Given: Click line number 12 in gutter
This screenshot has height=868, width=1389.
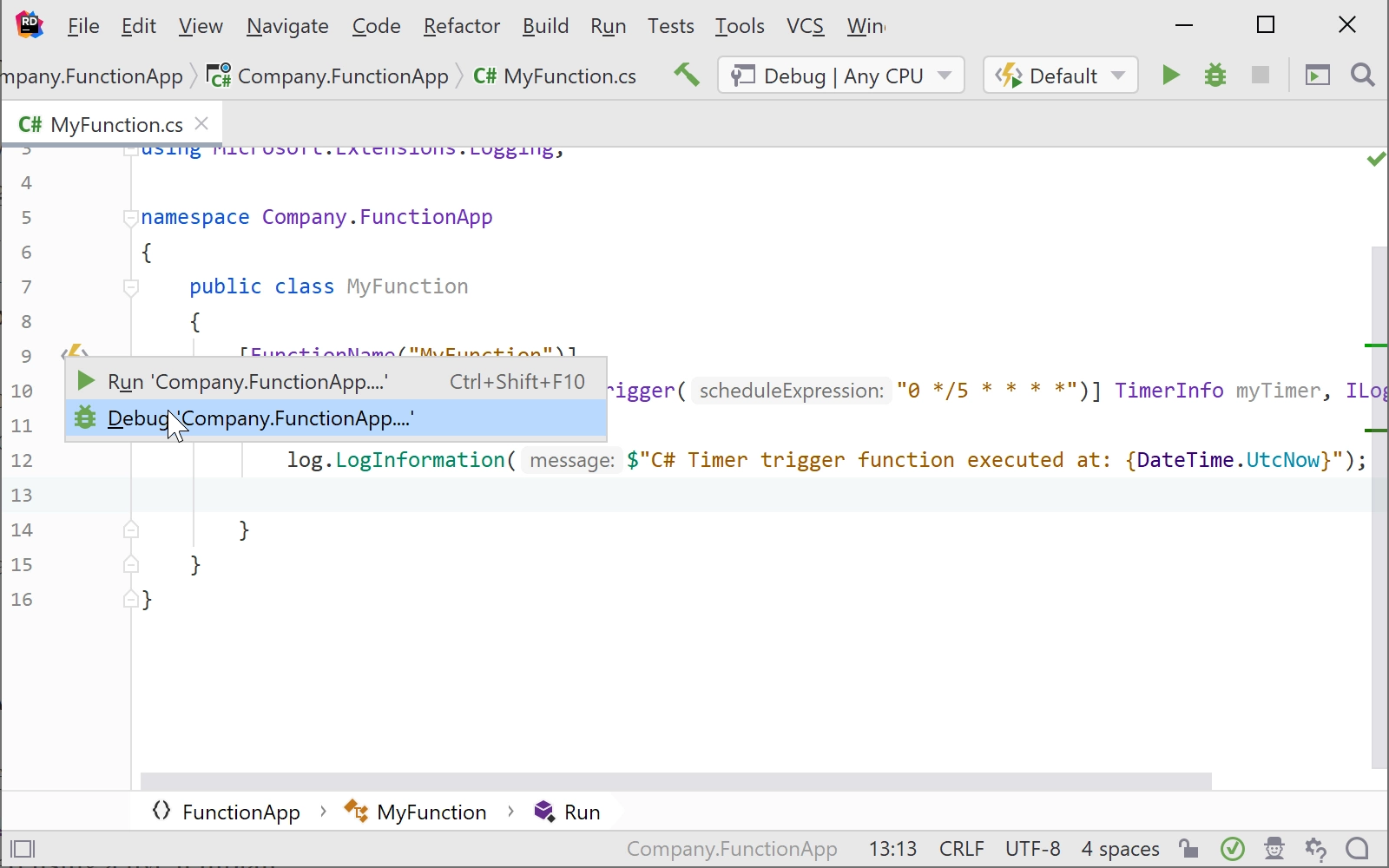Looking at the screenshot, I should point(23,460).
